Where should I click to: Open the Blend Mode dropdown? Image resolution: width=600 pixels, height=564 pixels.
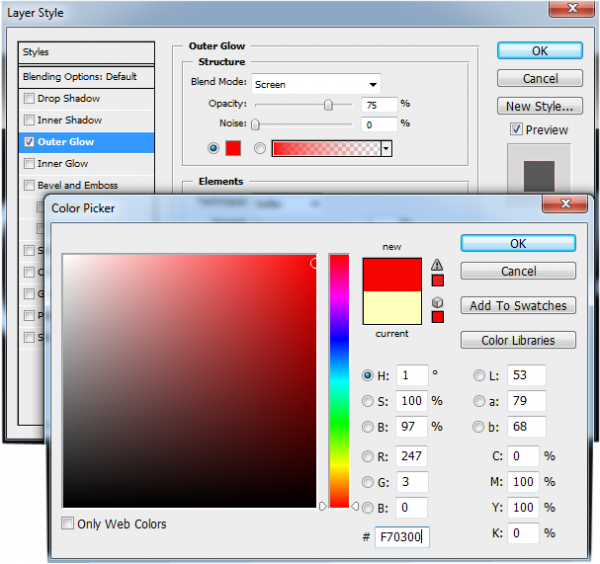point(315,84)
